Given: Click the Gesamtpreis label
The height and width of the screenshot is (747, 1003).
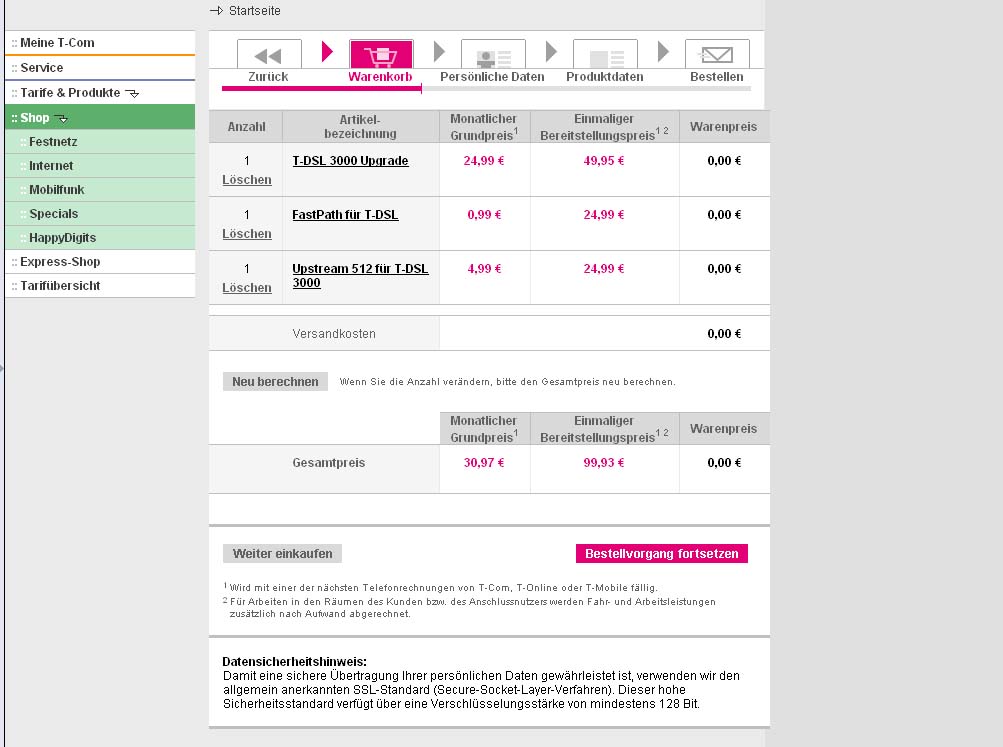Looking at the screenshot, I should point(328,463).
